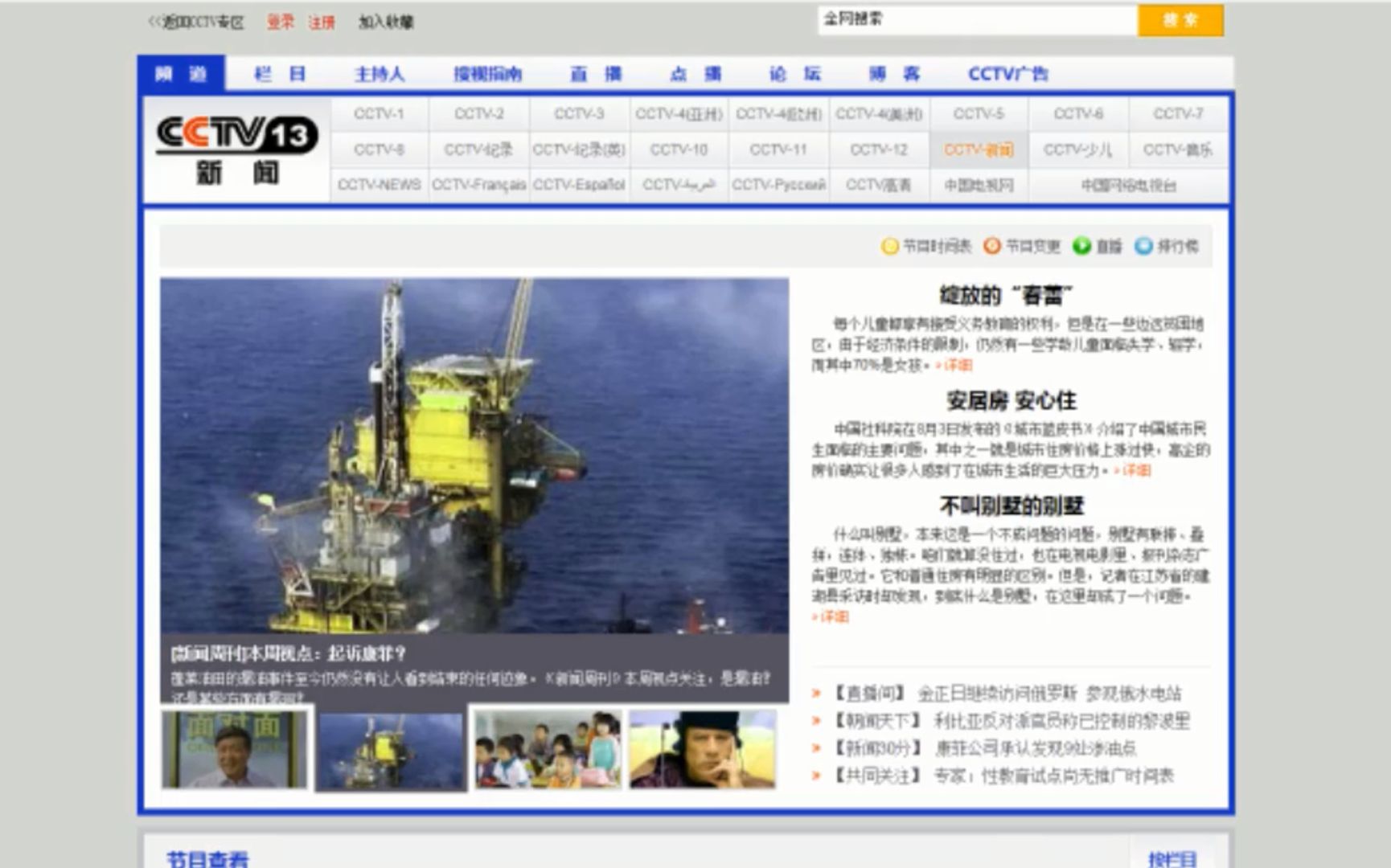
Task: Click the yellow 节目时间表 schedule icon
Action: (x=890, y=246)
